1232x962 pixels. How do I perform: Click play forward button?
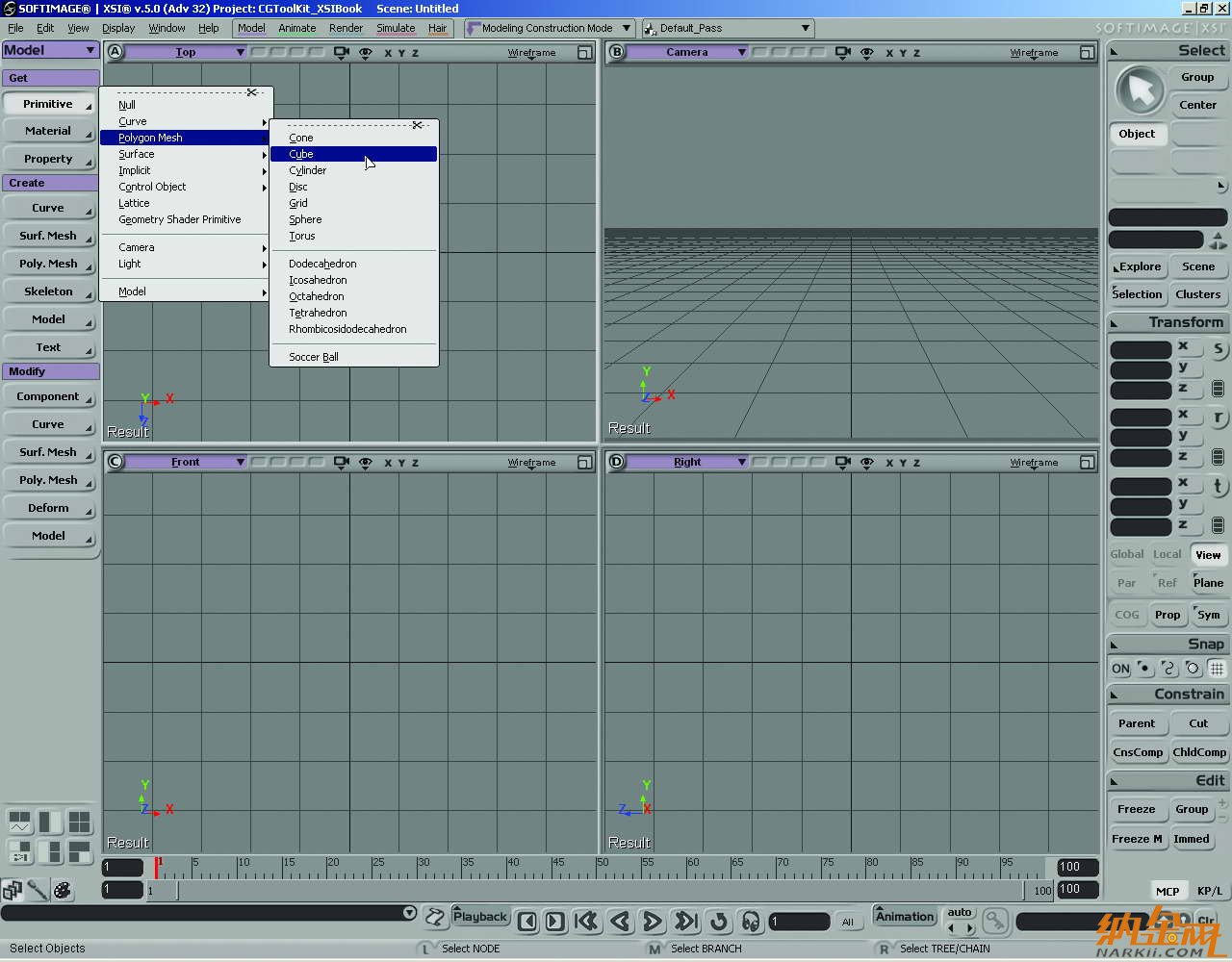click(x=653, y=922)
